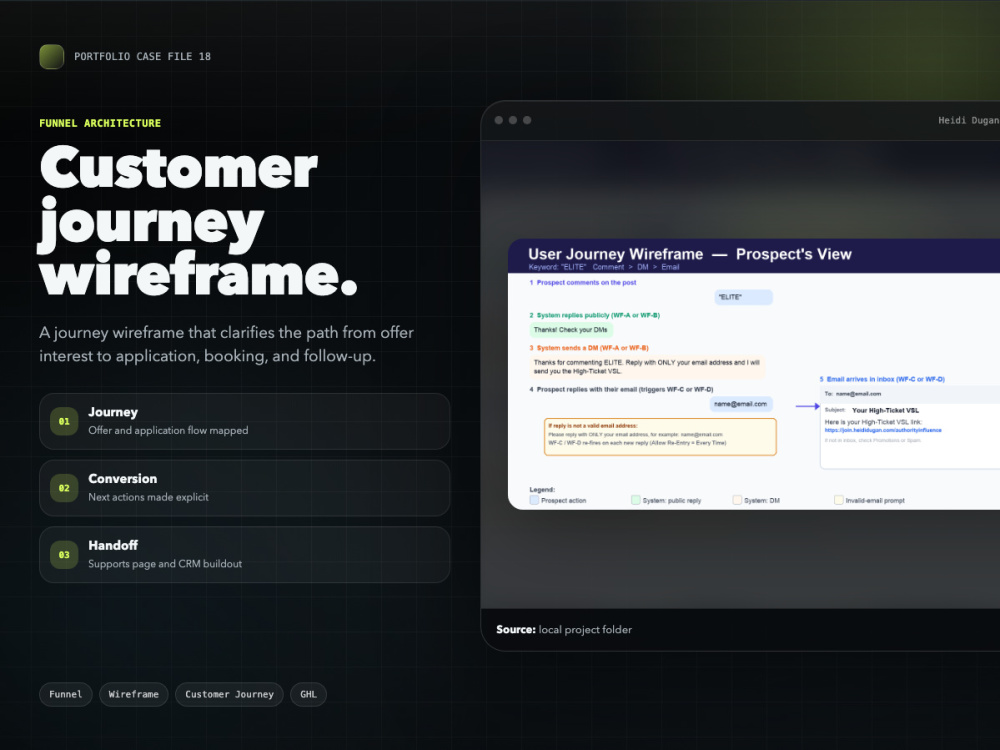Click the PORTFOLIO CASE FILE 18 label
The width and height of the screenshot is (1000, 750).
tap(142, 57)
